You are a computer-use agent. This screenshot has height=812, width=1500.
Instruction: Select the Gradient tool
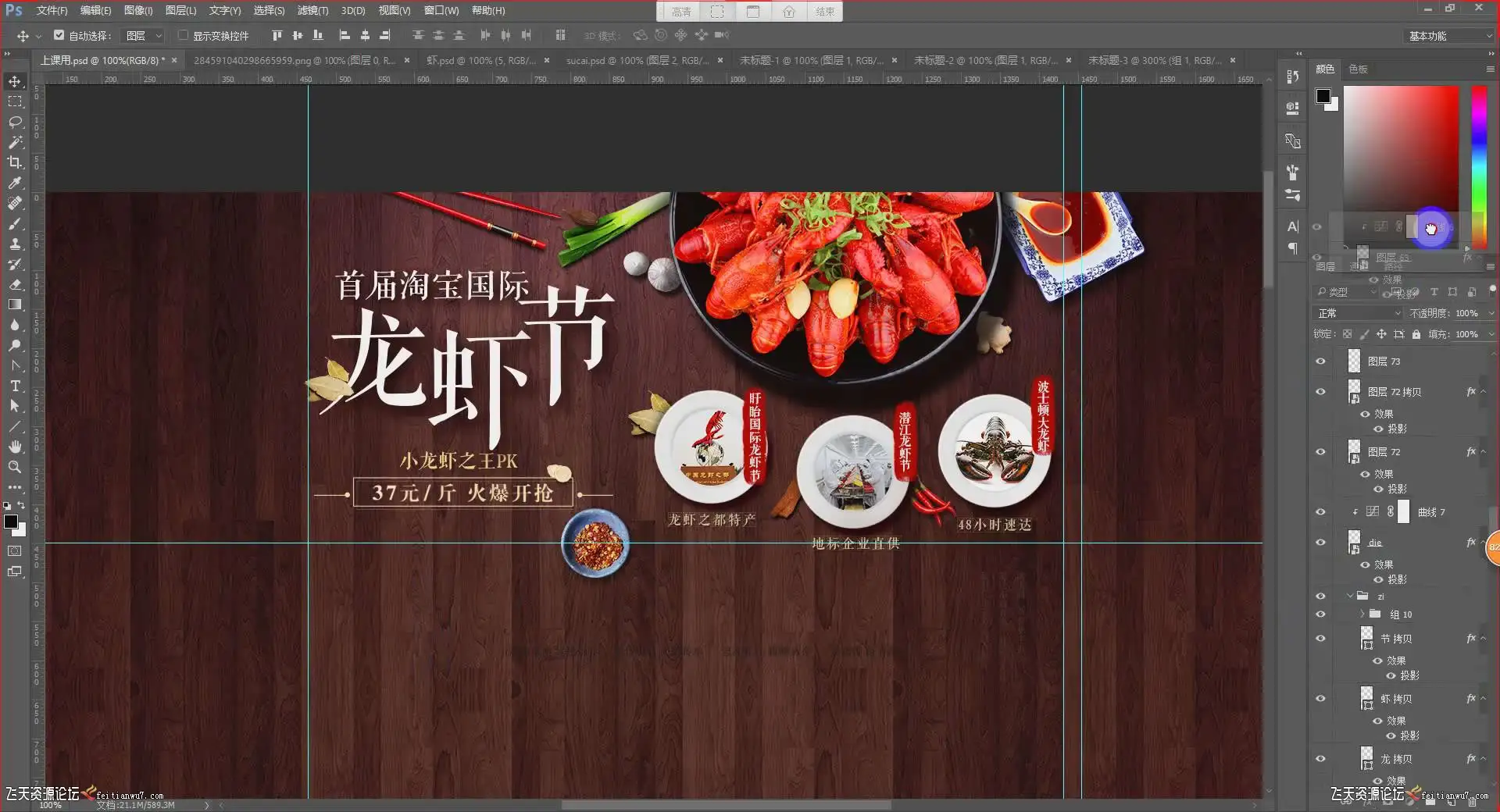(x=15, y=304)
